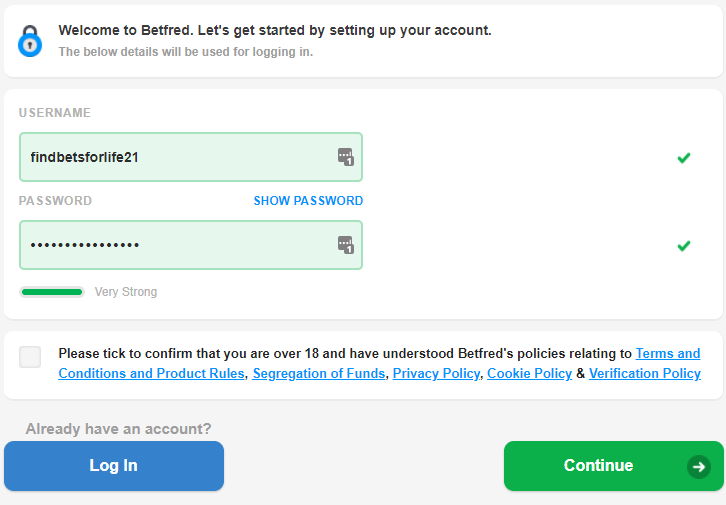This screenshot has height=505, width=726.
Task: Tick the over 18 confirmation checkbox
Action: point(30,357)
